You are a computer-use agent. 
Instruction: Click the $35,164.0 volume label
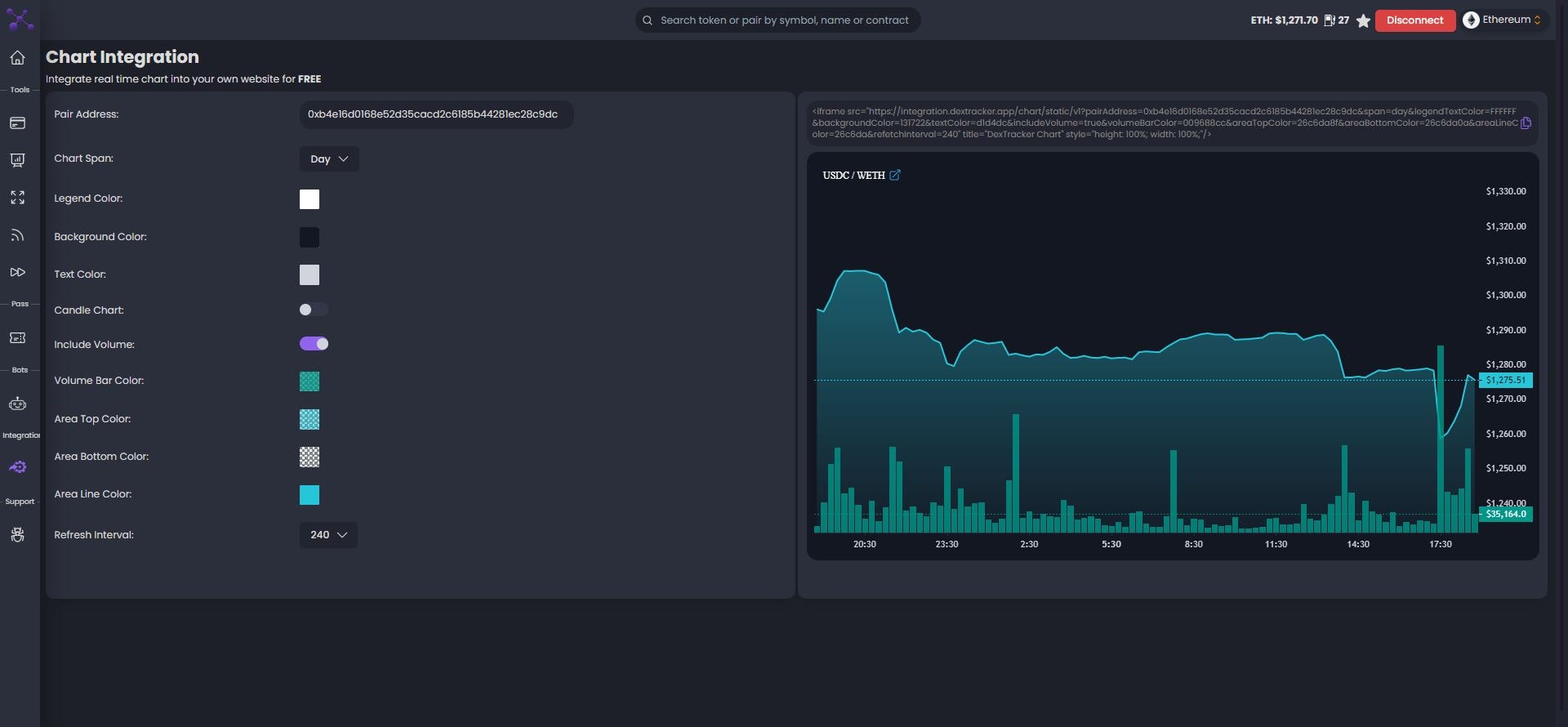click(1506, 514)
